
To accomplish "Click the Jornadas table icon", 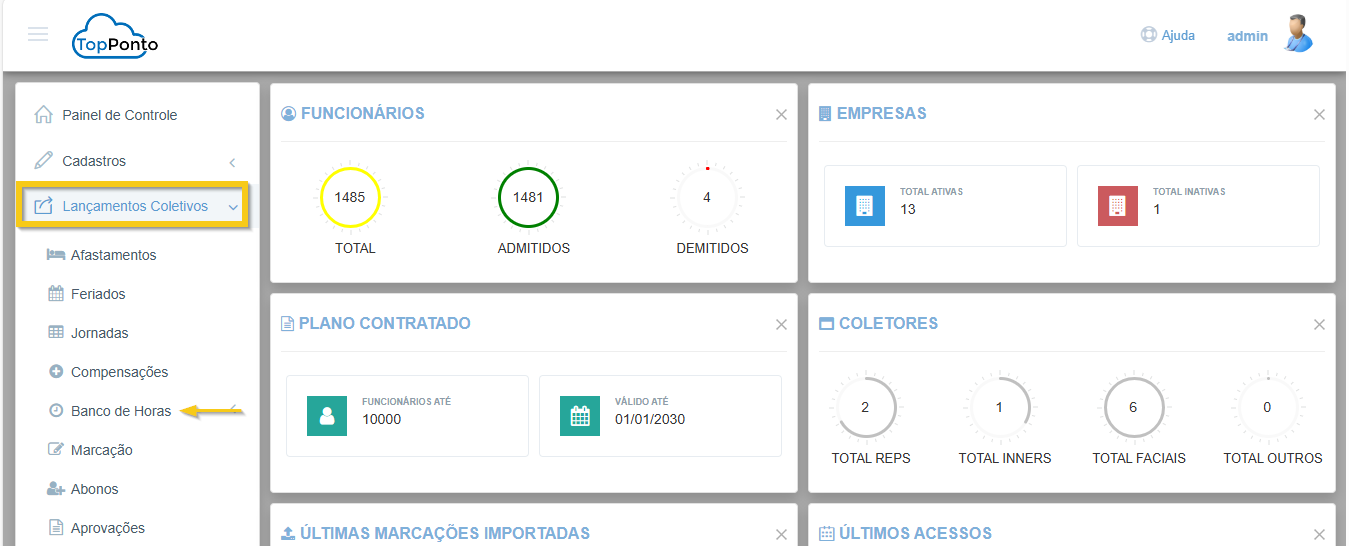I will pyautogui.click(x=56, y=333).
